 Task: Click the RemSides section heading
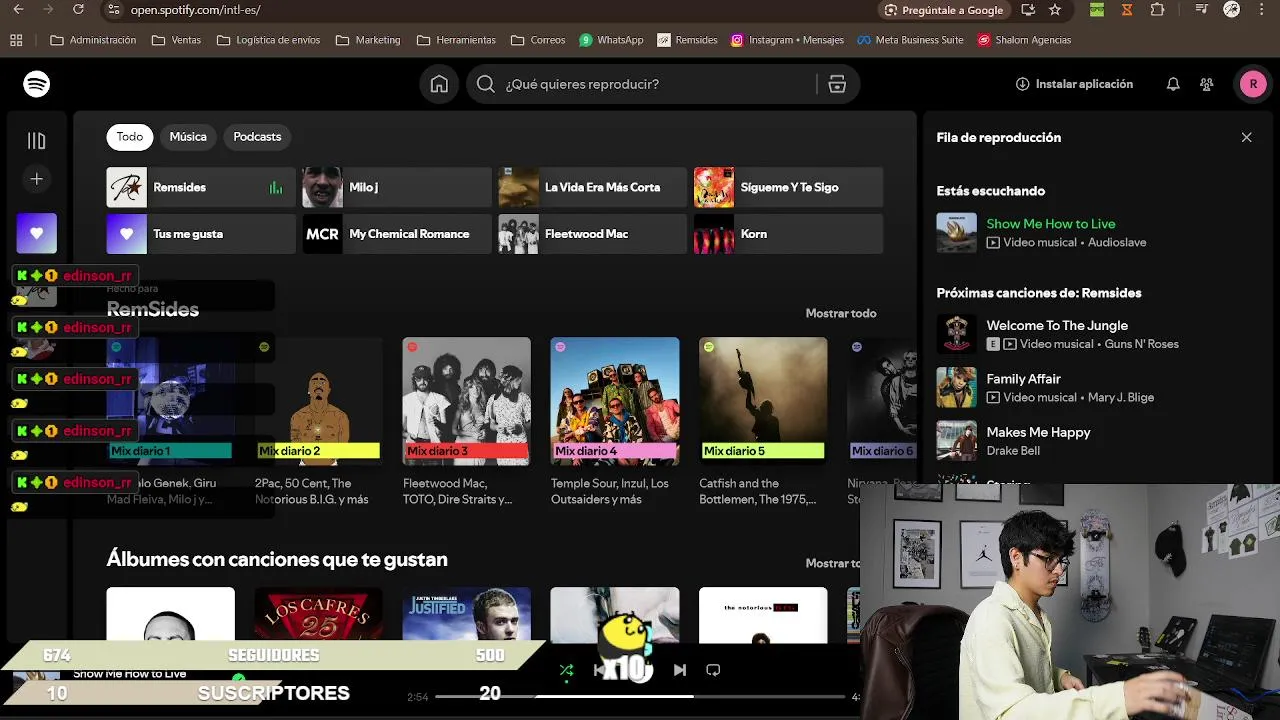[153, 309]
